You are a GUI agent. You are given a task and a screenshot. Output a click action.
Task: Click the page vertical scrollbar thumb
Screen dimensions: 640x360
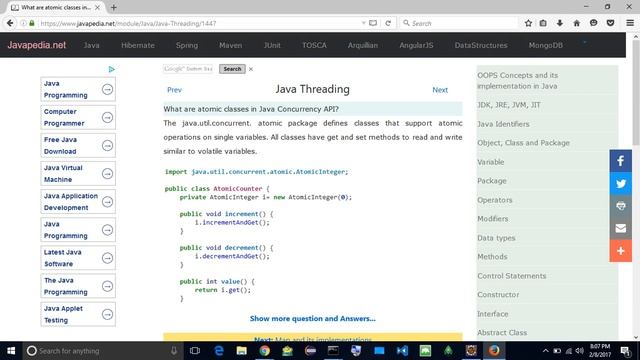tap(636, 92)
